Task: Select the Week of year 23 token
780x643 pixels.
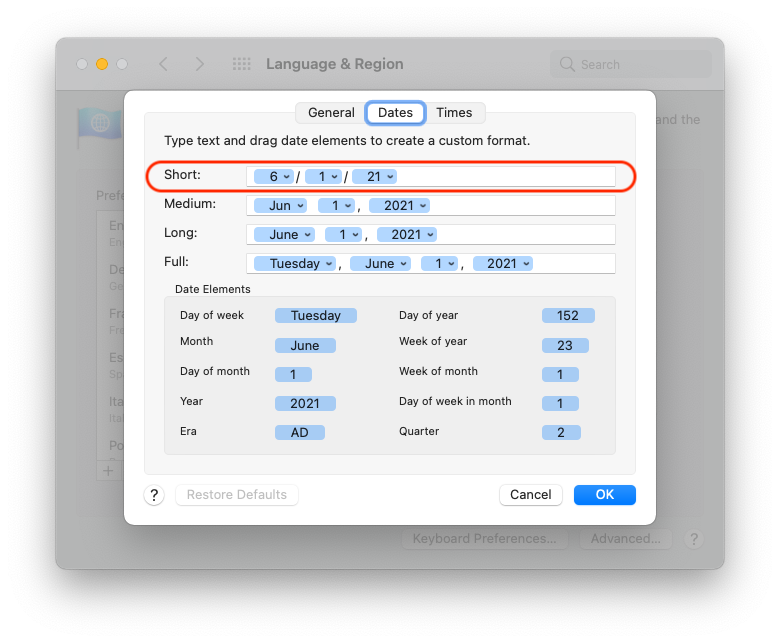Action: pyautogui.click(x=565, y=345)
